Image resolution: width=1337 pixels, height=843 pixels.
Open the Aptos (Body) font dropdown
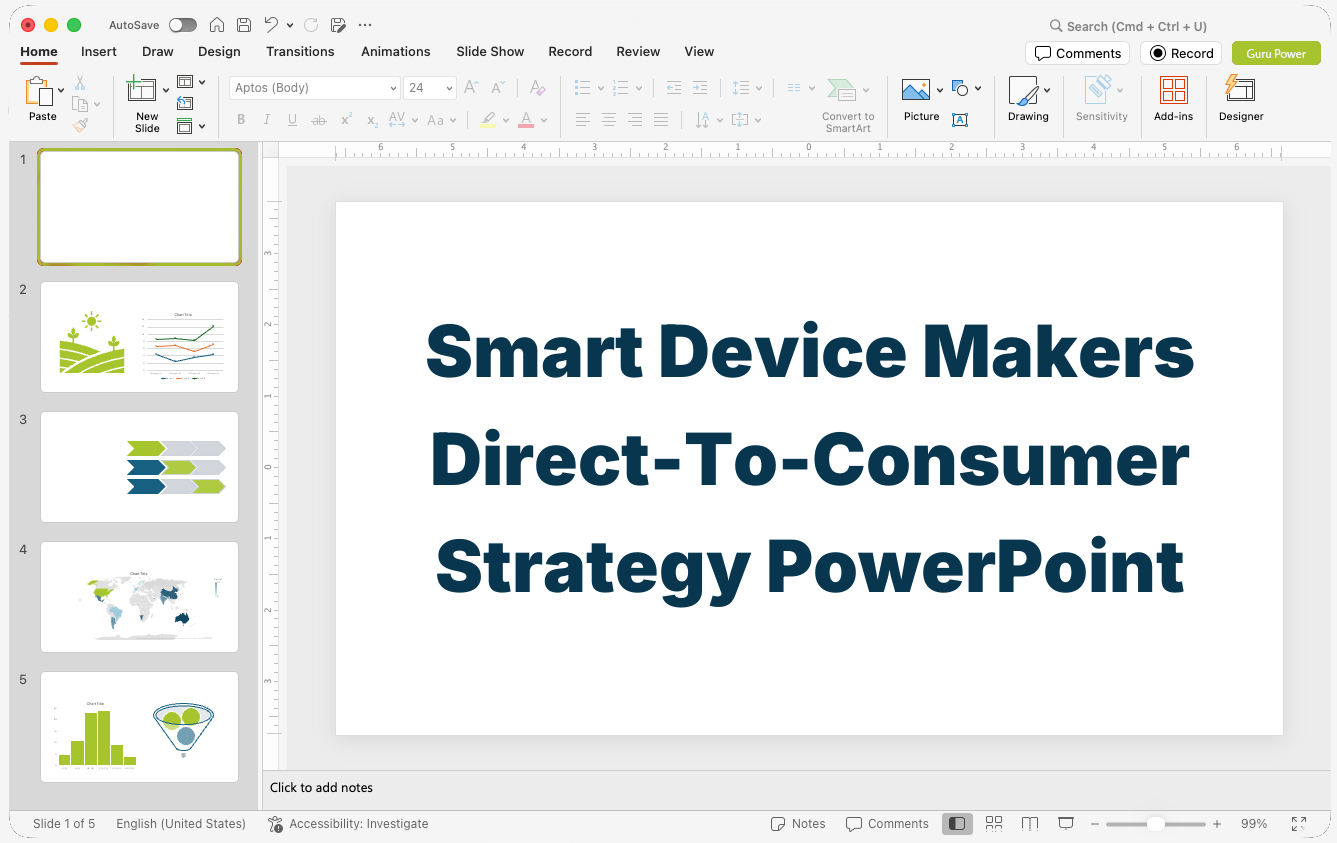[393, 88]
